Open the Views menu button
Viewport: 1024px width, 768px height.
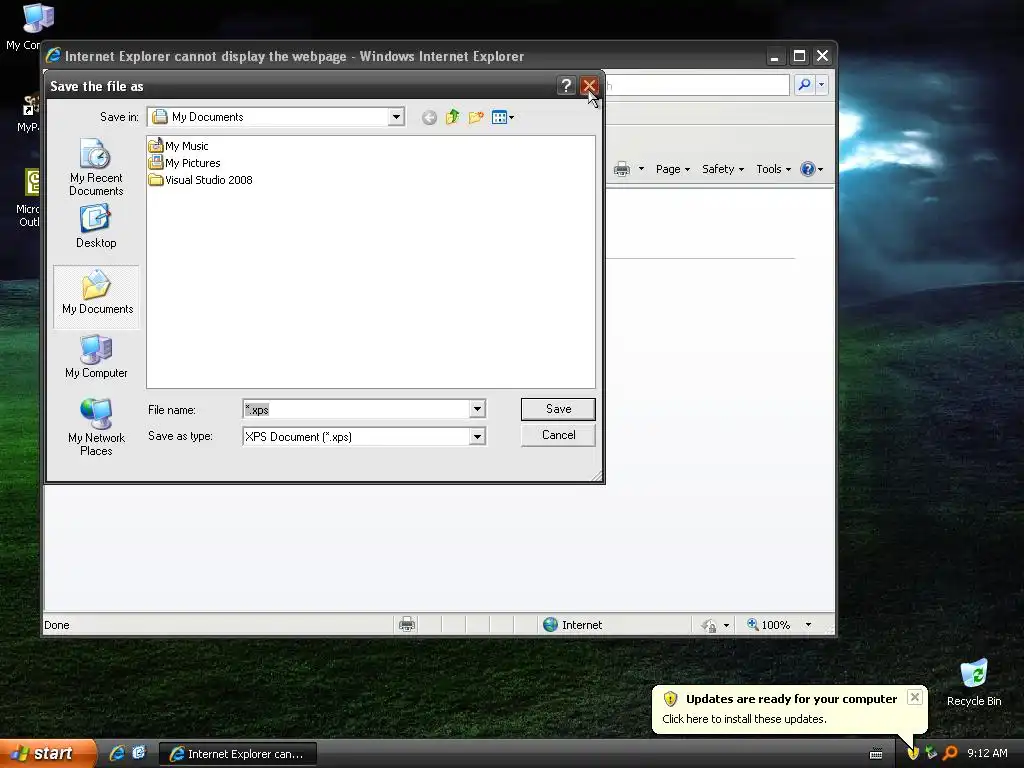click(502, 118)
